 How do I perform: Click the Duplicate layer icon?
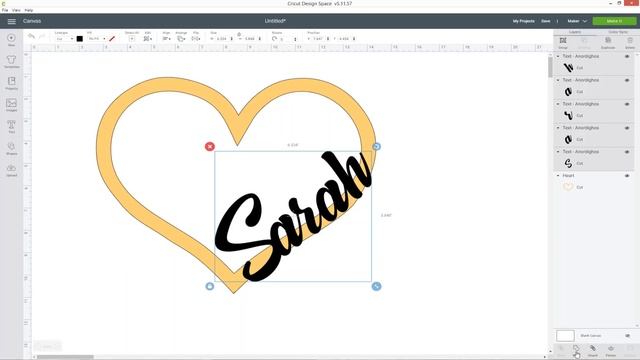(x=608, y=42)
